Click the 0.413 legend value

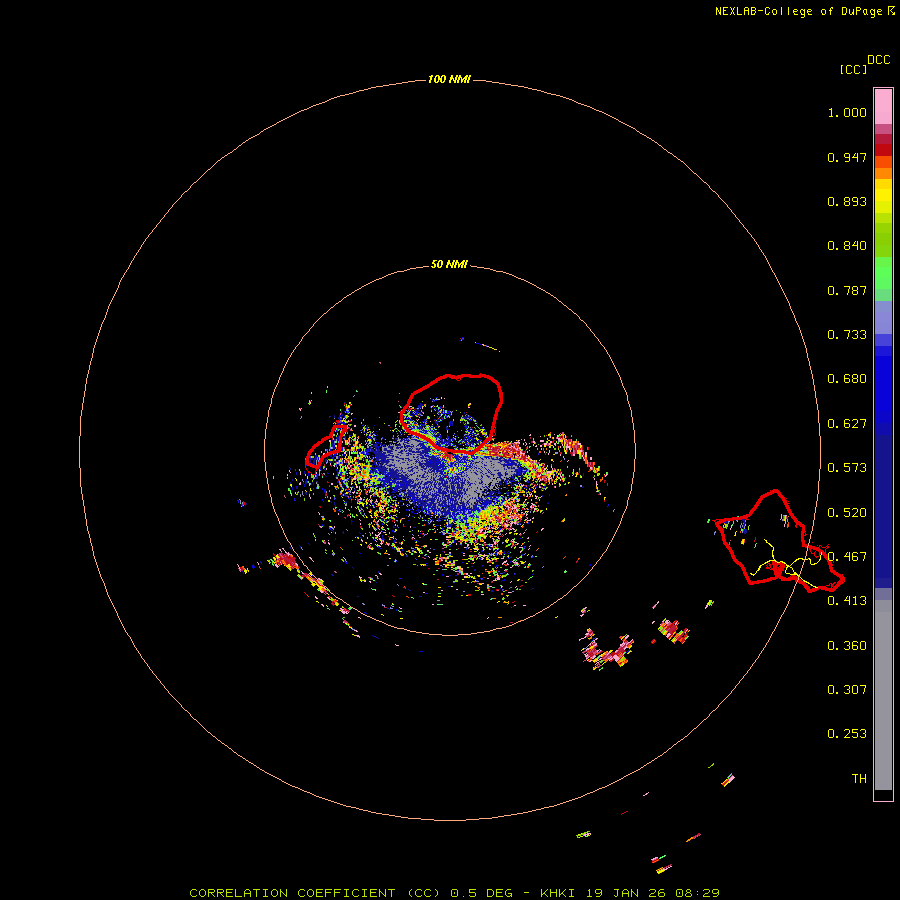847,601
